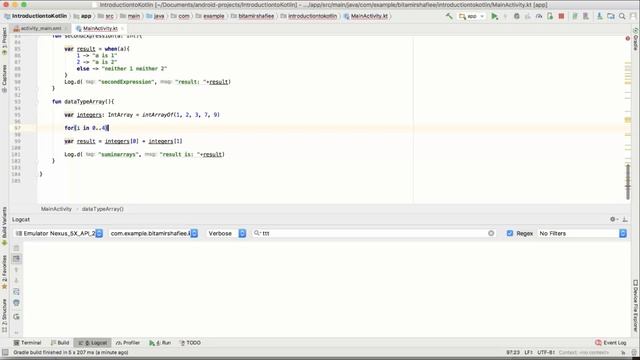Close the MainActivity.kt tab
This screenshot has height=360, width=640.
(x=122, y=29)
